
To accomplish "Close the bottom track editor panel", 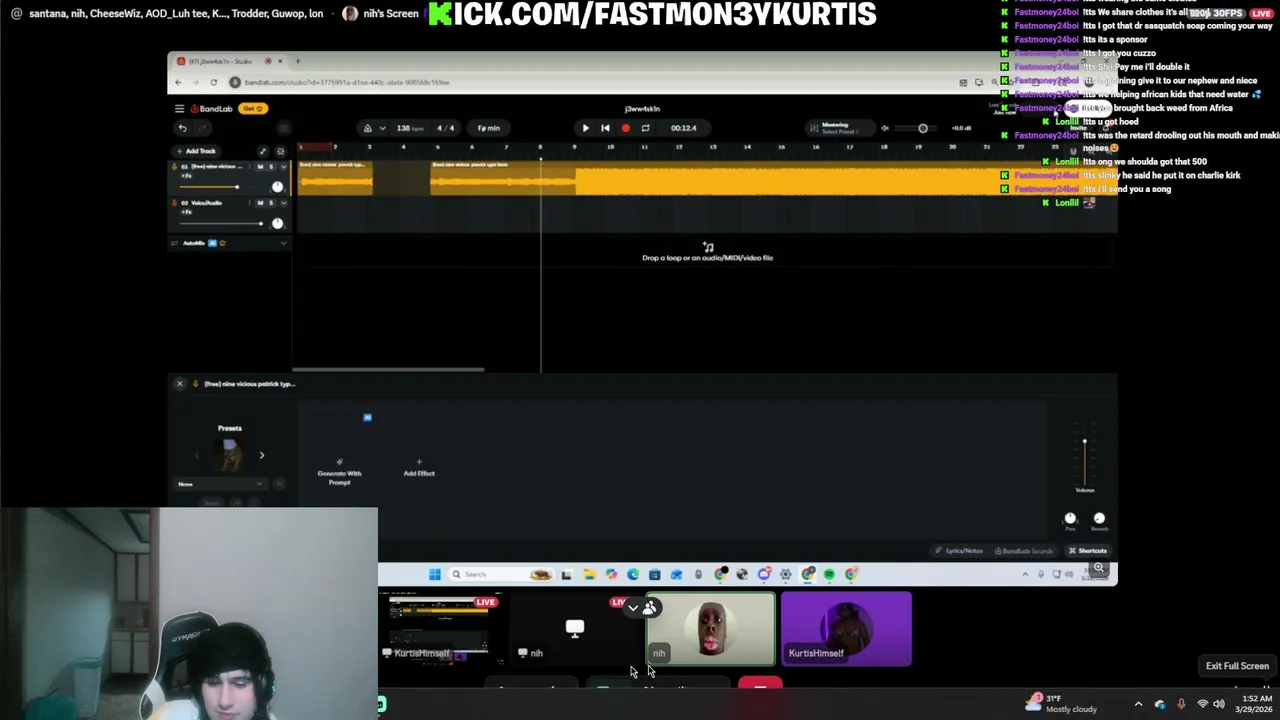I will pos(180,384).
